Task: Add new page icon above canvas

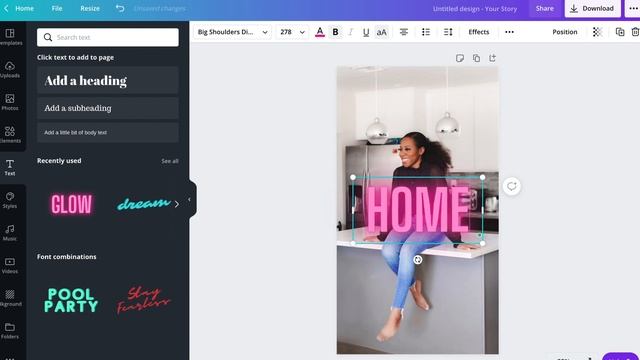Action: click(x=492, y=58)
